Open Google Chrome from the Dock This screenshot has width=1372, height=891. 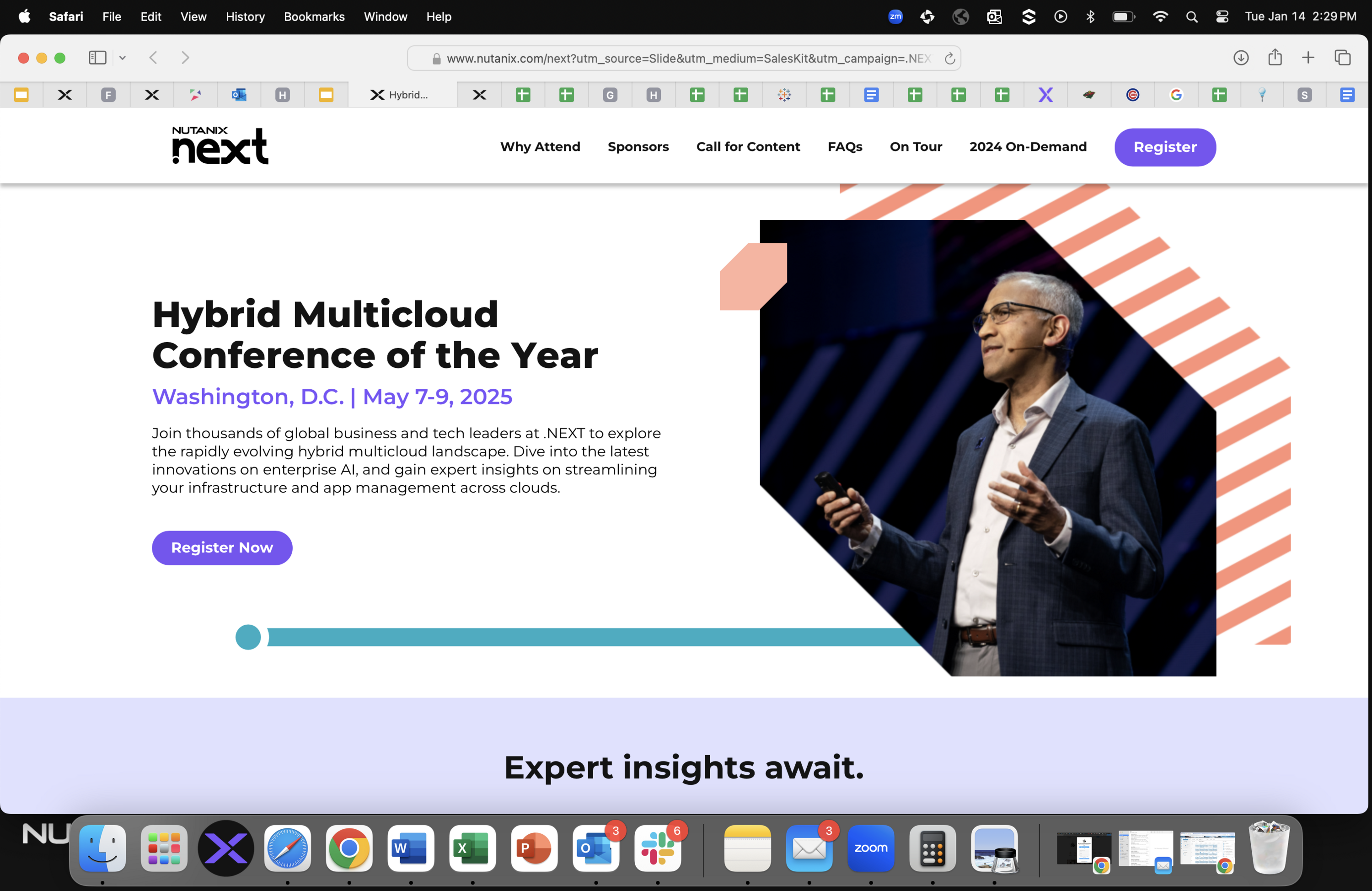349,848
